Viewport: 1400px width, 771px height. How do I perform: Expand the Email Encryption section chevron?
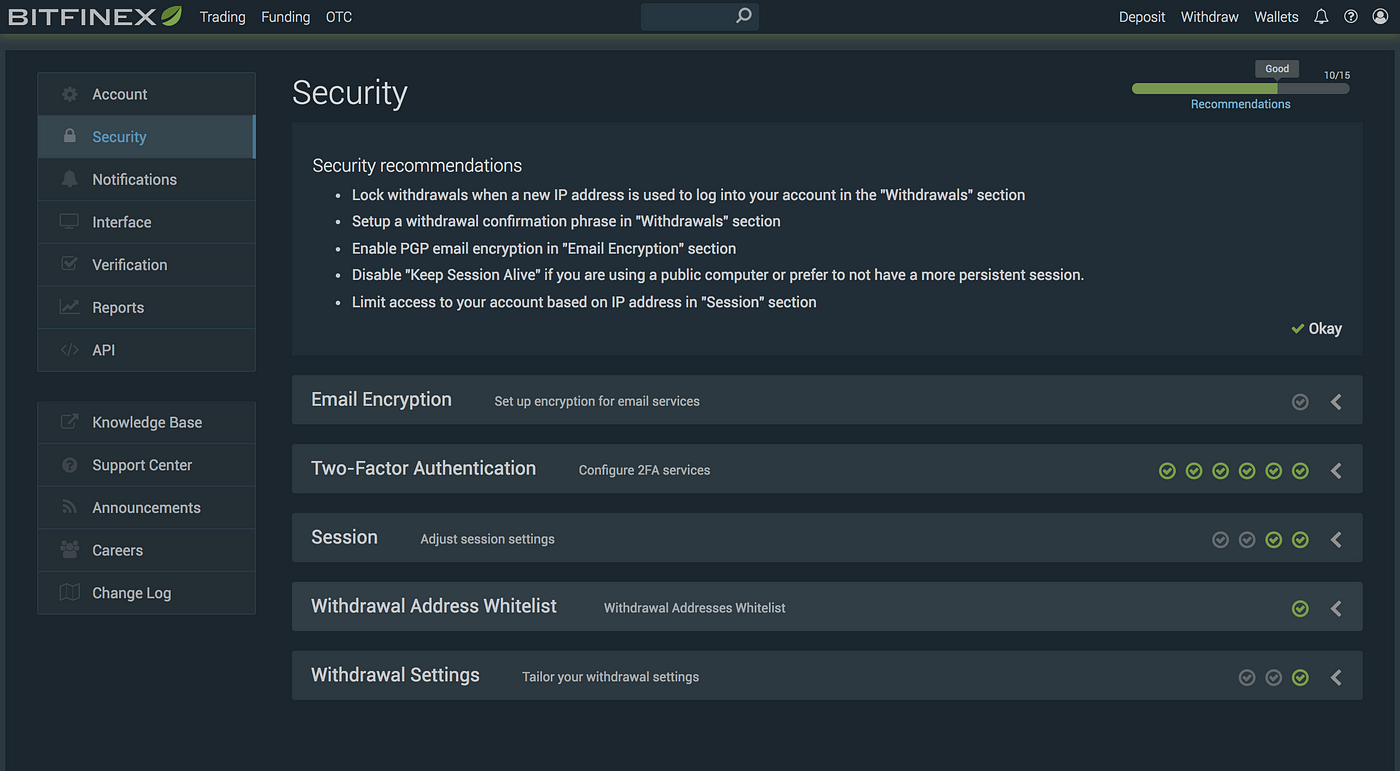(1336, 402)
